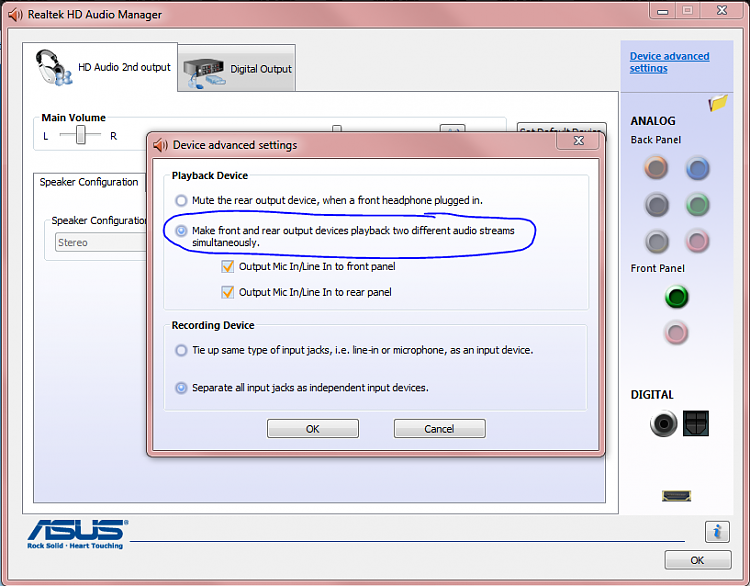This screenshot has width=750, height=586.
Task: Click the Playback Device group label
Action: [x=210, y=176]
